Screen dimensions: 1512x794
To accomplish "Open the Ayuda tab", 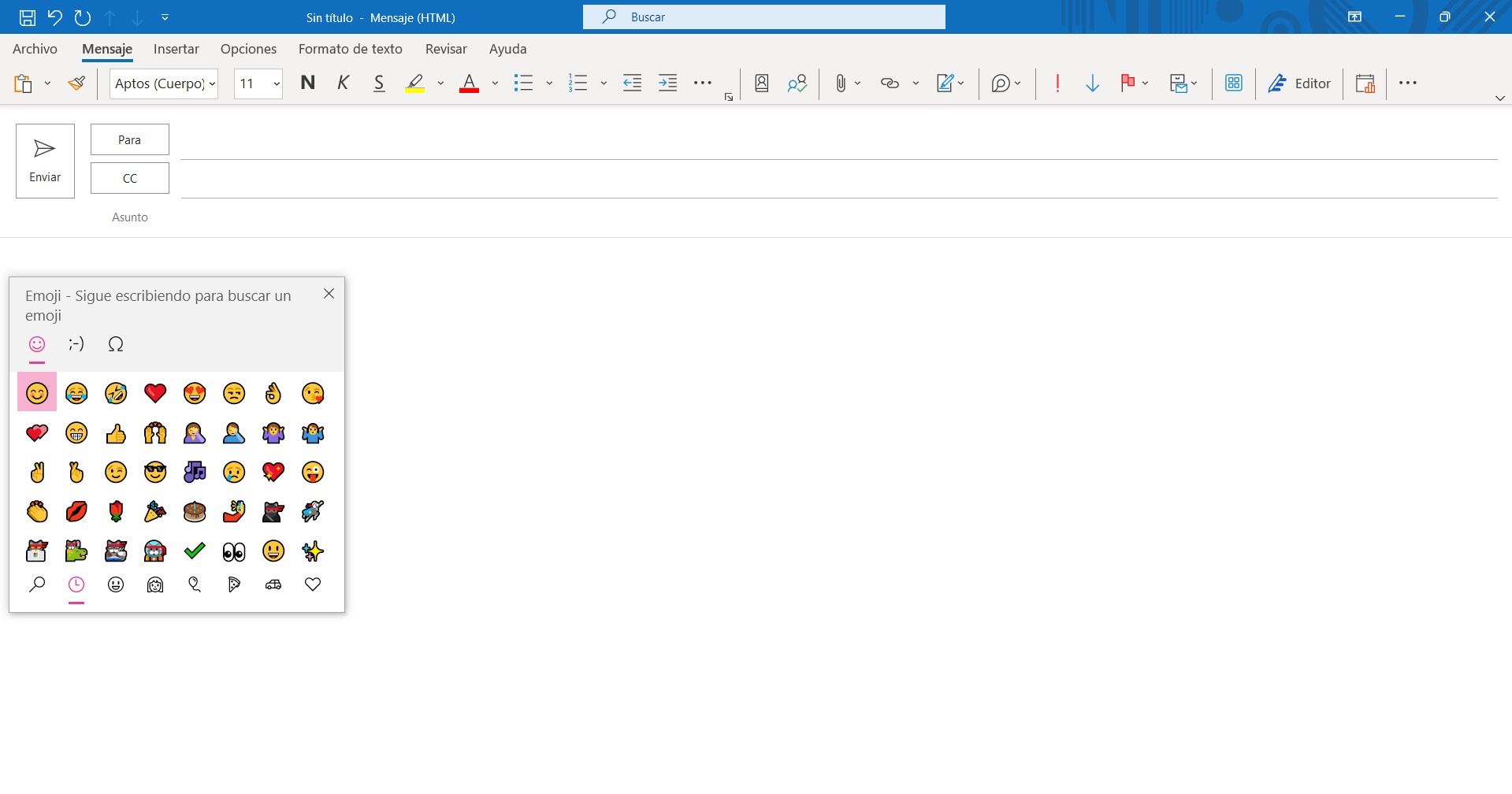I will pos(507,49).
